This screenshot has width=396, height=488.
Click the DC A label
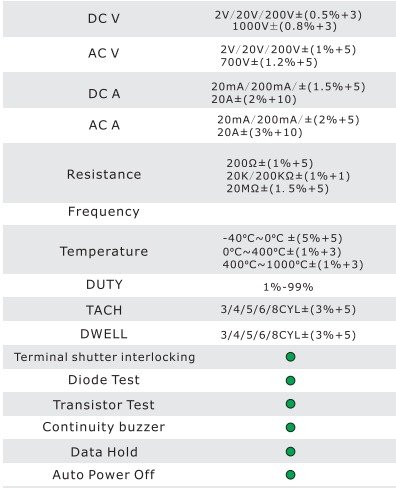point(104,94)
